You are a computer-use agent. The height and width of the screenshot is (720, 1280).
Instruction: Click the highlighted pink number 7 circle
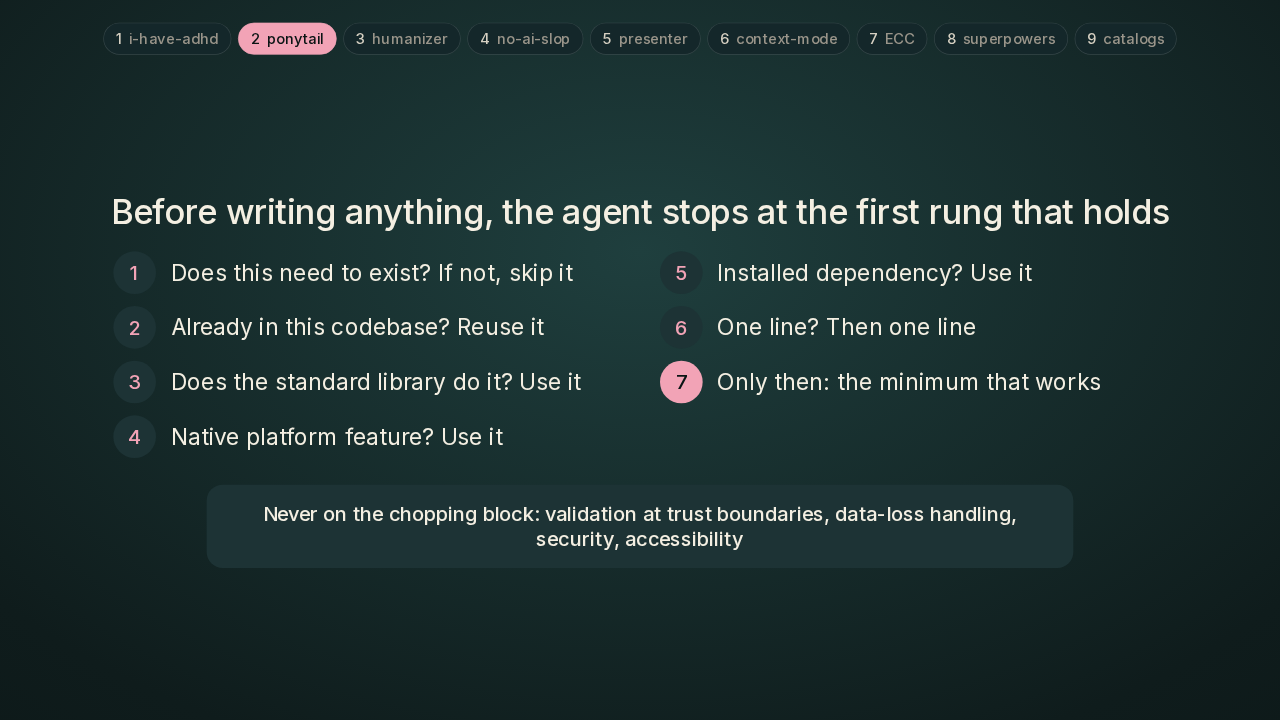click(681, 382)
